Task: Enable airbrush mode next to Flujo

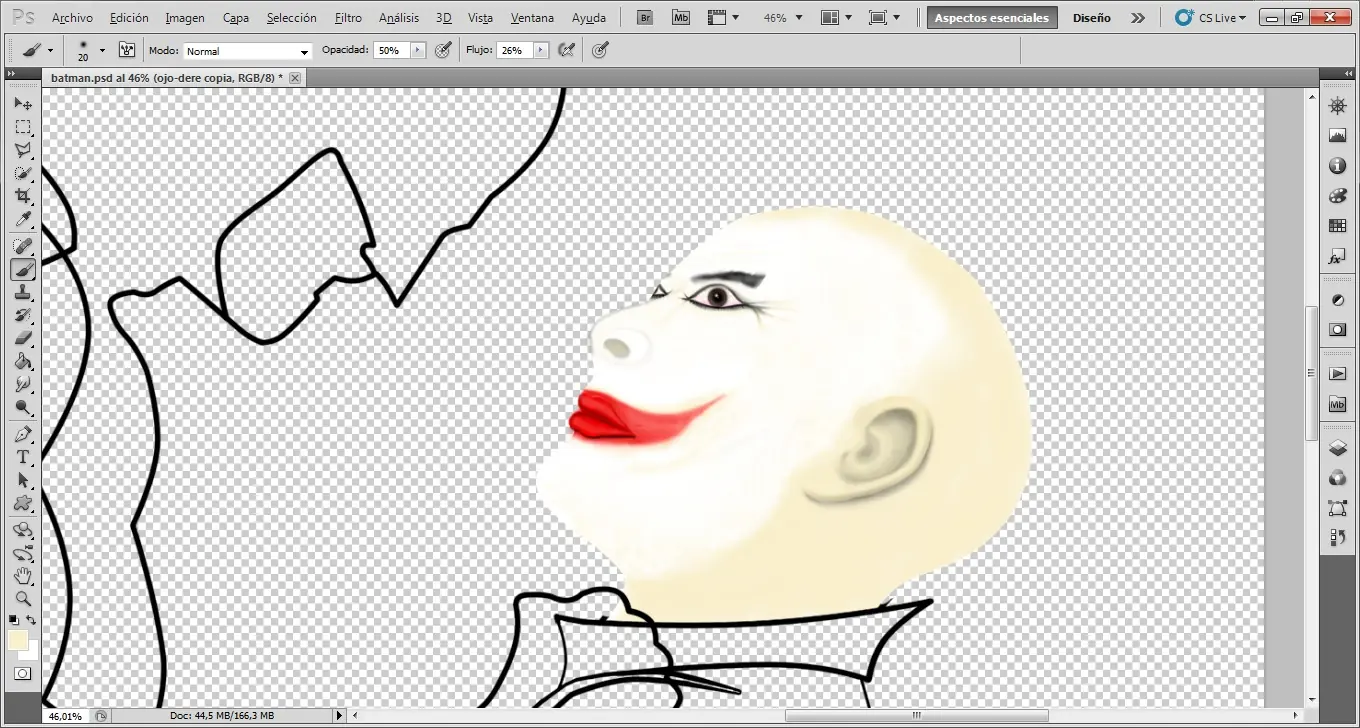Action: (567, 50)
